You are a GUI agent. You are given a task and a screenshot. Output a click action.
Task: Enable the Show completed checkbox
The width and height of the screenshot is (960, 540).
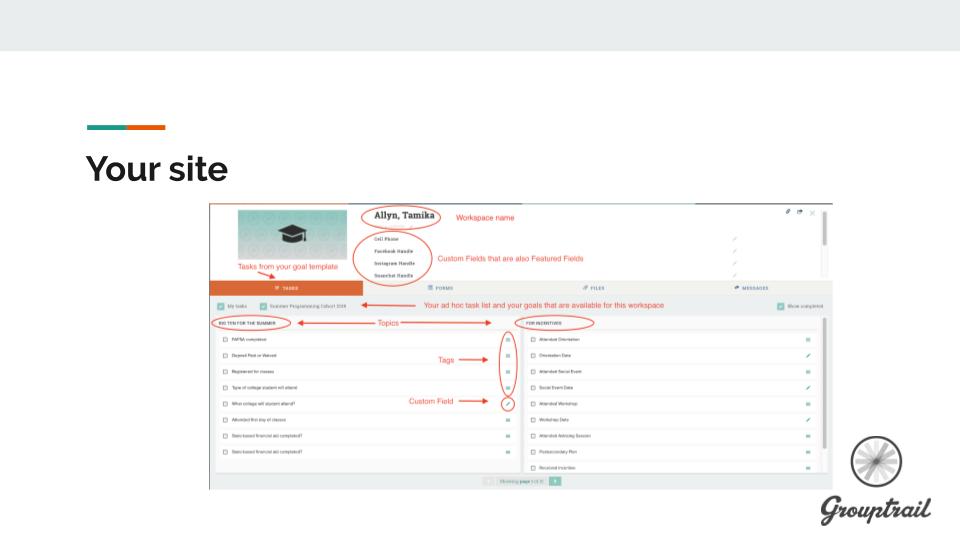780,306
